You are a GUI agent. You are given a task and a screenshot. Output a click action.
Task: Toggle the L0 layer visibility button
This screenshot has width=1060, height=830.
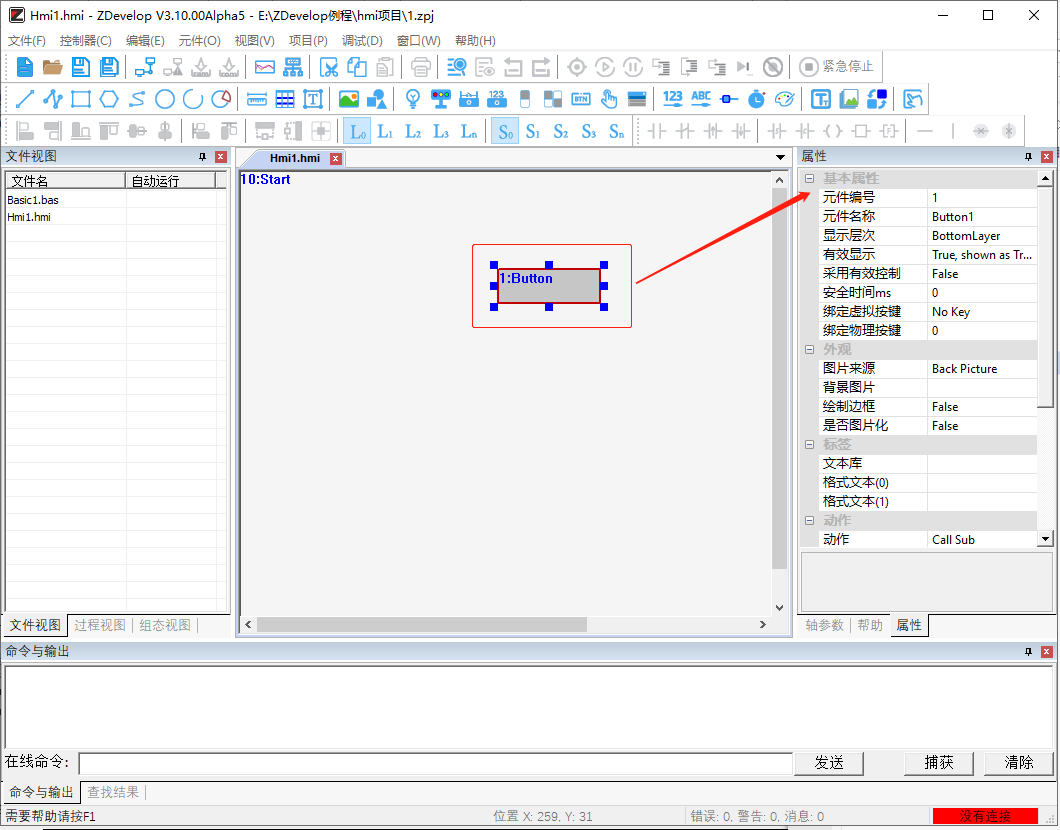click(357, 131)
